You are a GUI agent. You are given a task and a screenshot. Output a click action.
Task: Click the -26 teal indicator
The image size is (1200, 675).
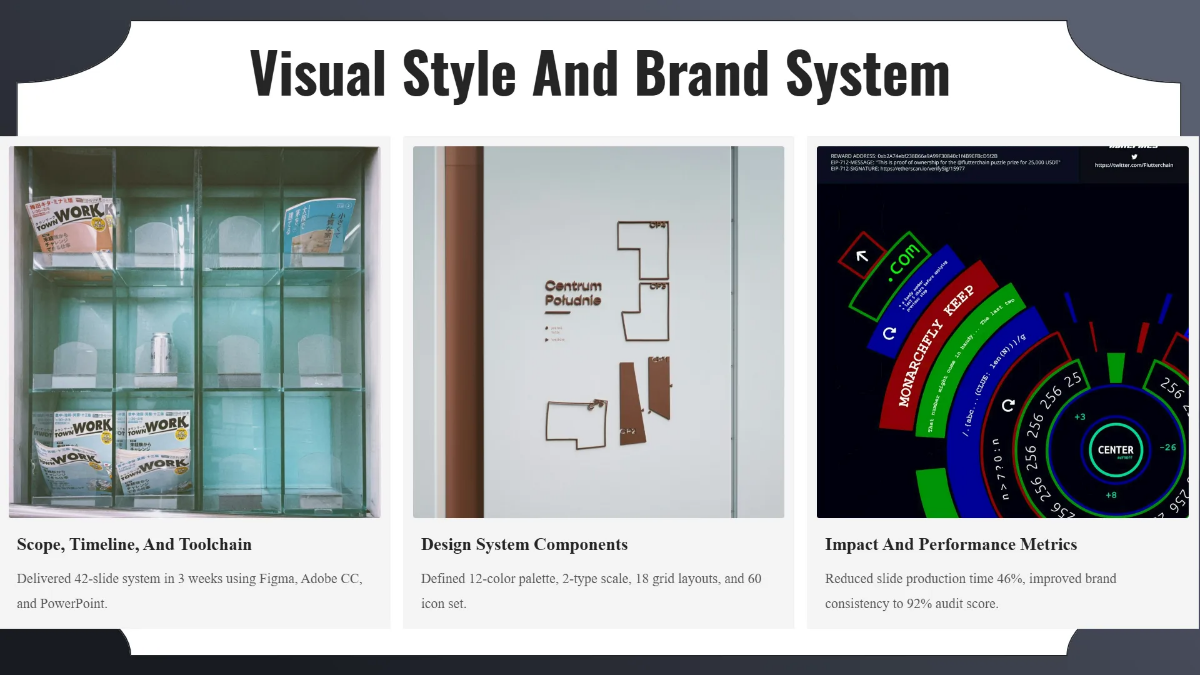tap(1167, 447)
